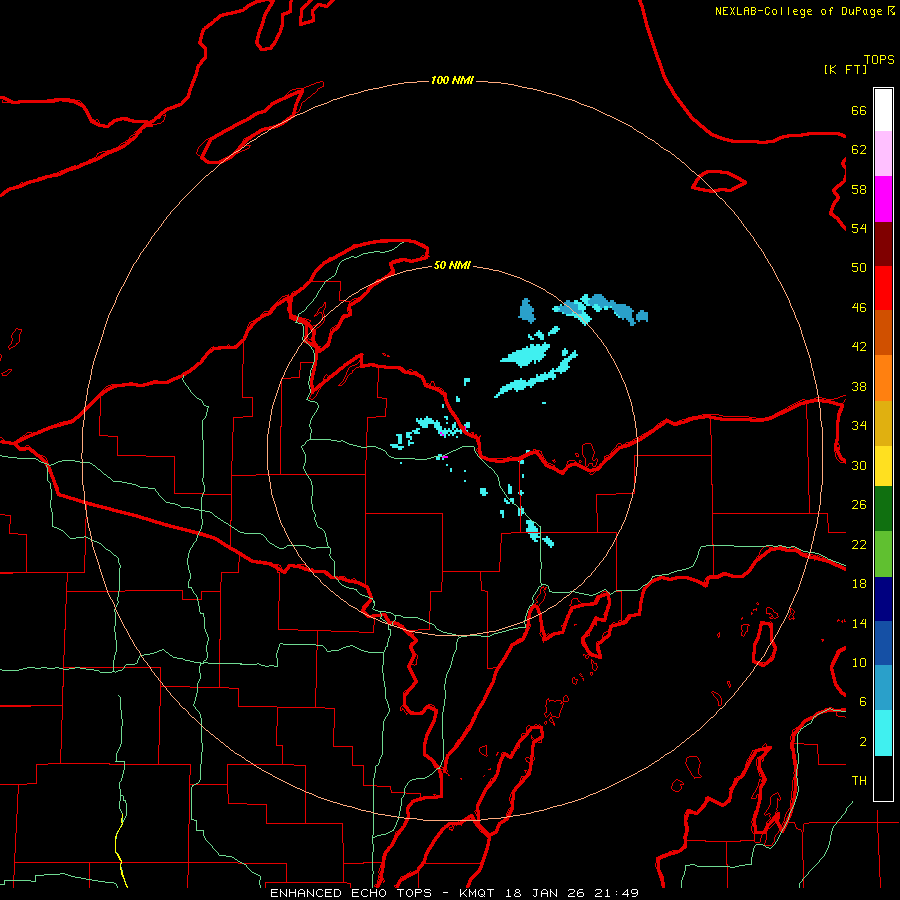
Task: Select the bright orange legend swatch
Action: click(x=883, y=378)
